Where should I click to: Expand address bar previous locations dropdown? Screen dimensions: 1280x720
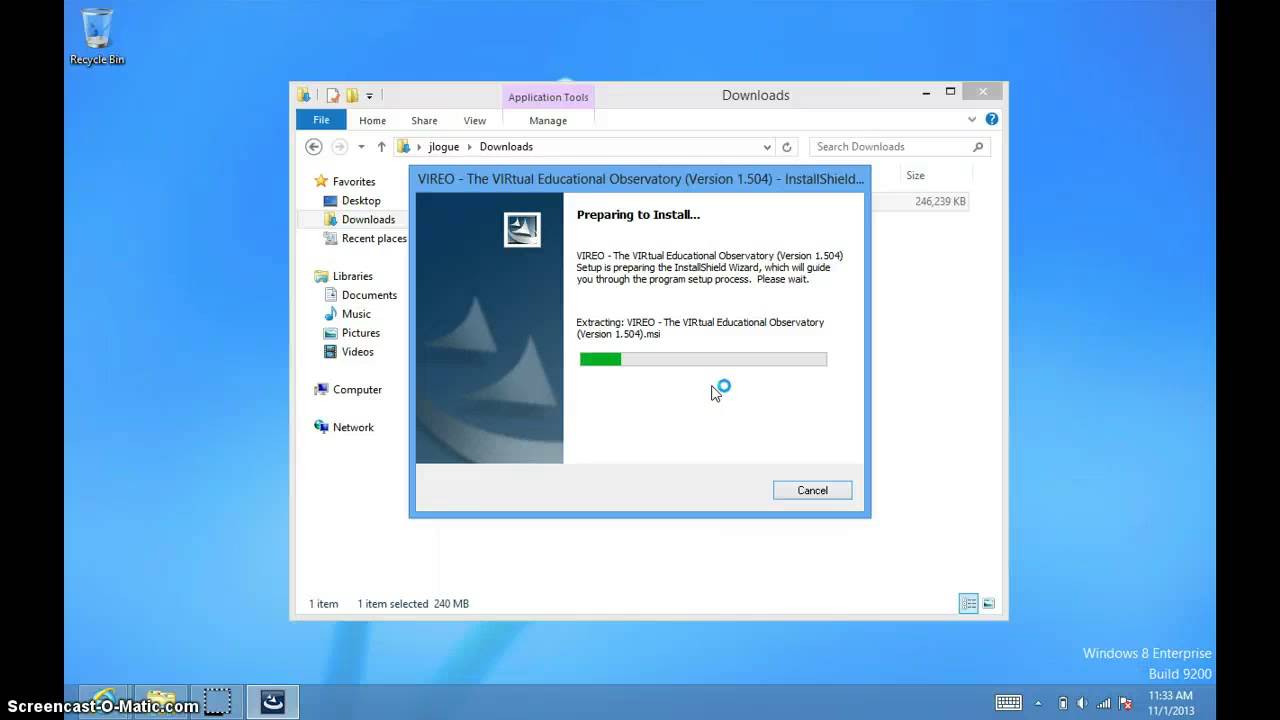[x=767, y=147]
